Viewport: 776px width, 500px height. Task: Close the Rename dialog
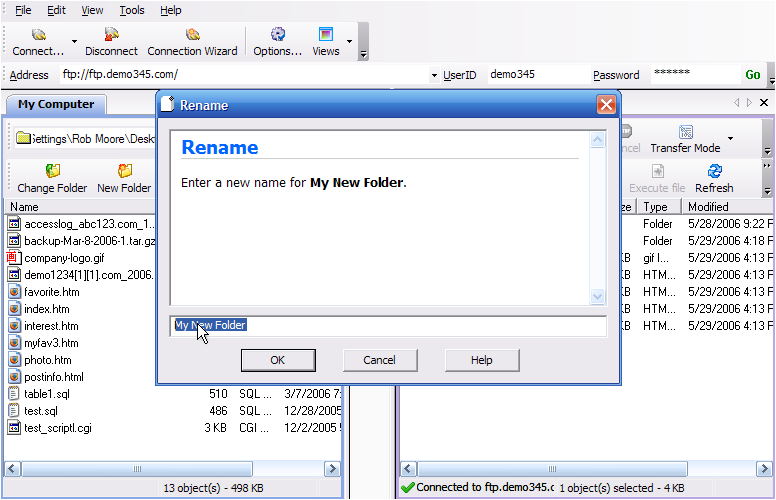tap(606, 104)
